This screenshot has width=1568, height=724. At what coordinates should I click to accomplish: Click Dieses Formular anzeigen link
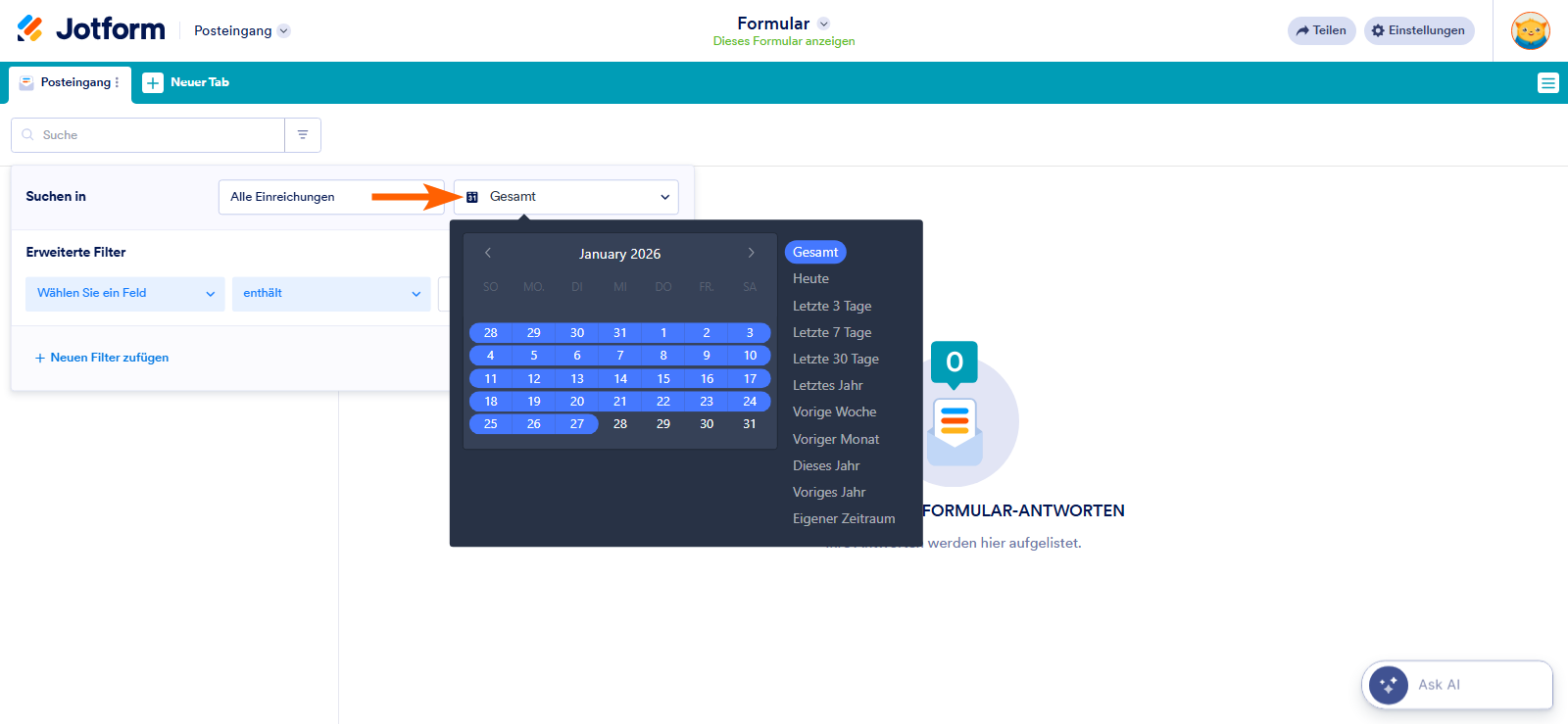[x=783, y=41]
